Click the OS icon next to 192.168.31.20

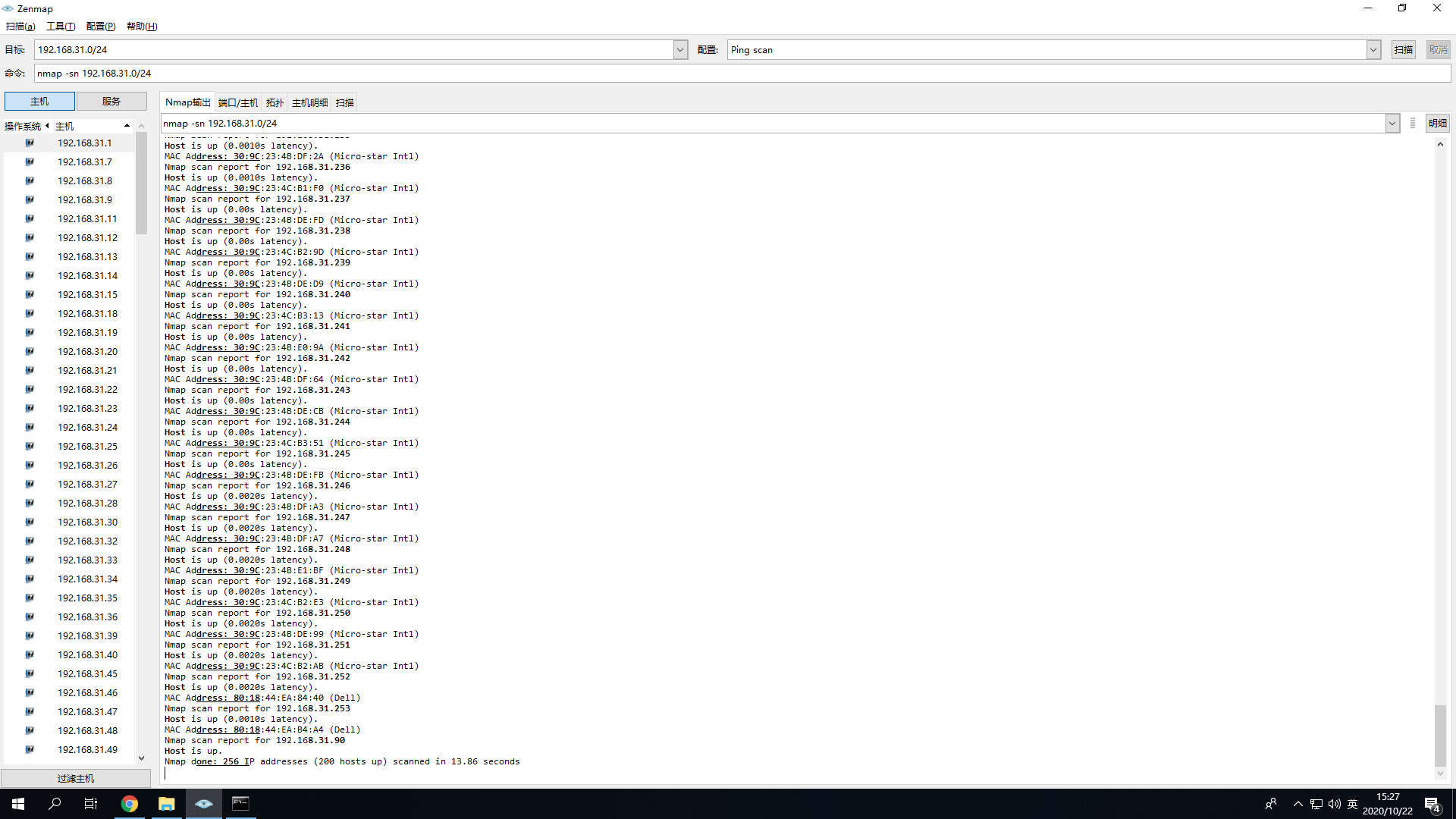pyautogui.click(x=30, y=351)
